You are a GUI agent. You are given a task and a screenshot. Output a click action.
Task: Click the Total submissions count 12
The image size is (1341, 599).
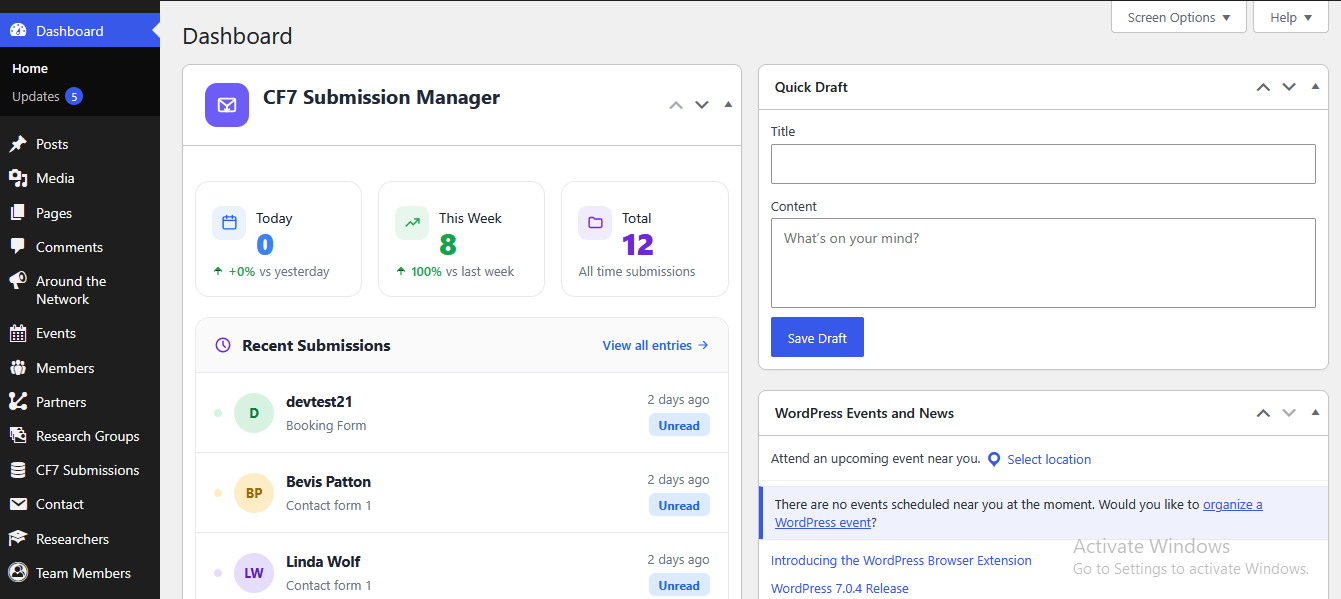(x=638, y=245)
